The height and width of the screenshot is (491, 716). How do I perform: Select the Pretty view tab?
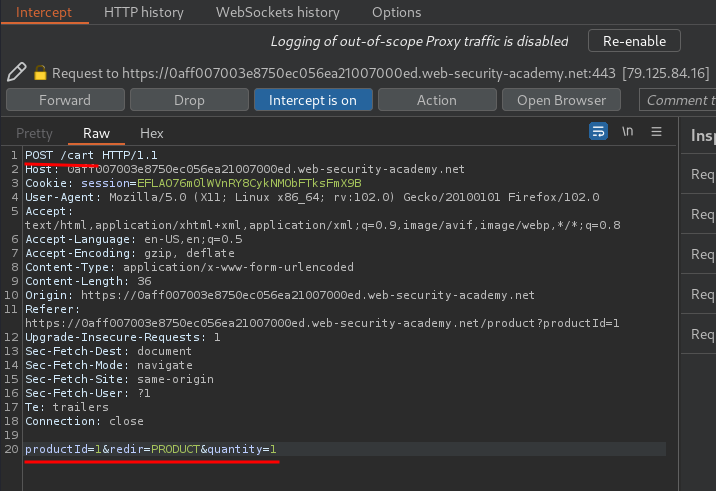coord(34,133)
